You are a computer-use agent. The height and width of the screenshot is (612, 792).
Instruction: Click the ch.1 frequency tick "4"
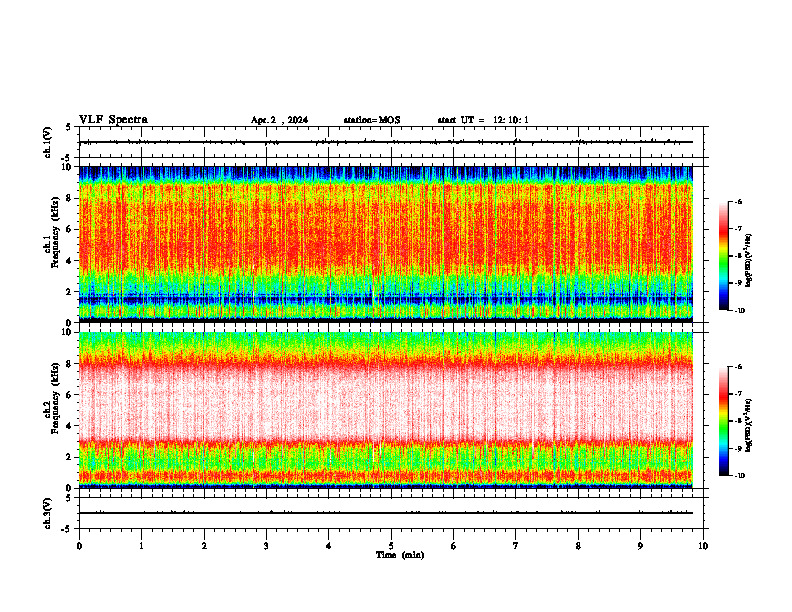pos(70,261)
